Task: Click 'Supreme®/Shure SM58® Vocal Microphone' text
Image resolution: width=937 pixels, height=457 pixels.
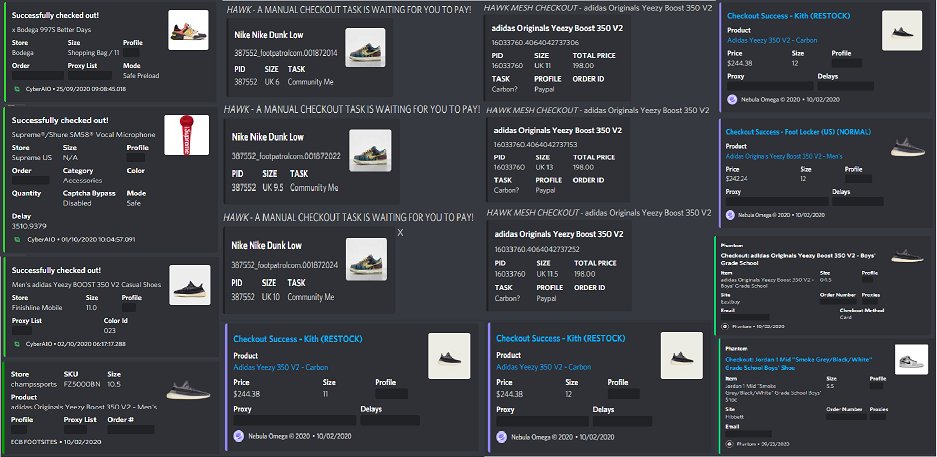Action: point(84,135)
